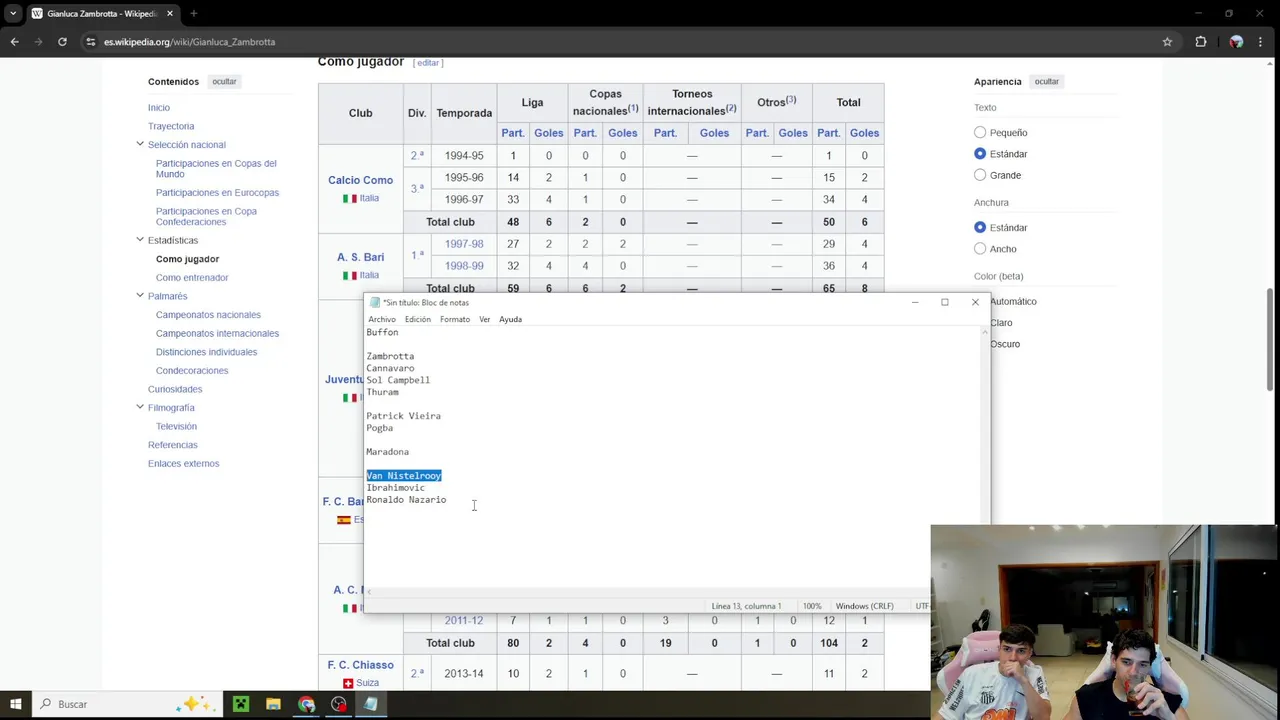1280x720 pixels.
Task: Collapse the Palmarés section in contents
Action: coord(140,295)
